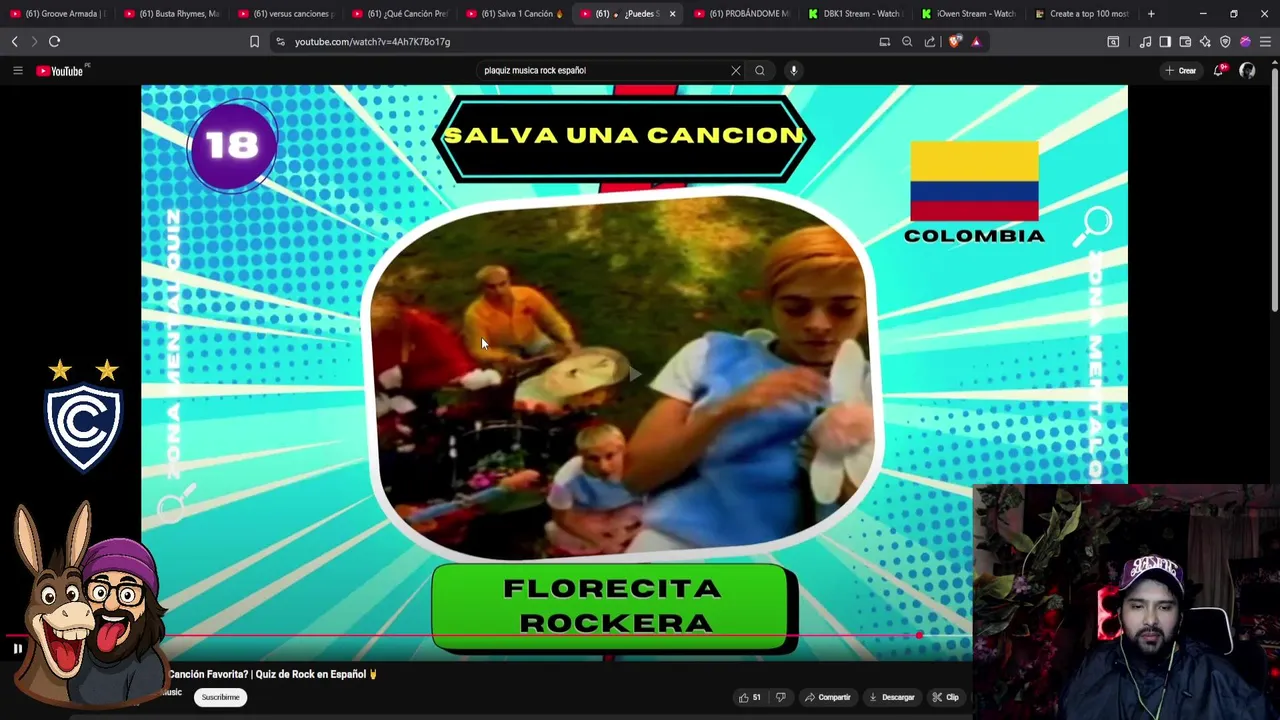Pause the video playback
The width and height of the screenshot is (1280, 720).
[17, 649]
